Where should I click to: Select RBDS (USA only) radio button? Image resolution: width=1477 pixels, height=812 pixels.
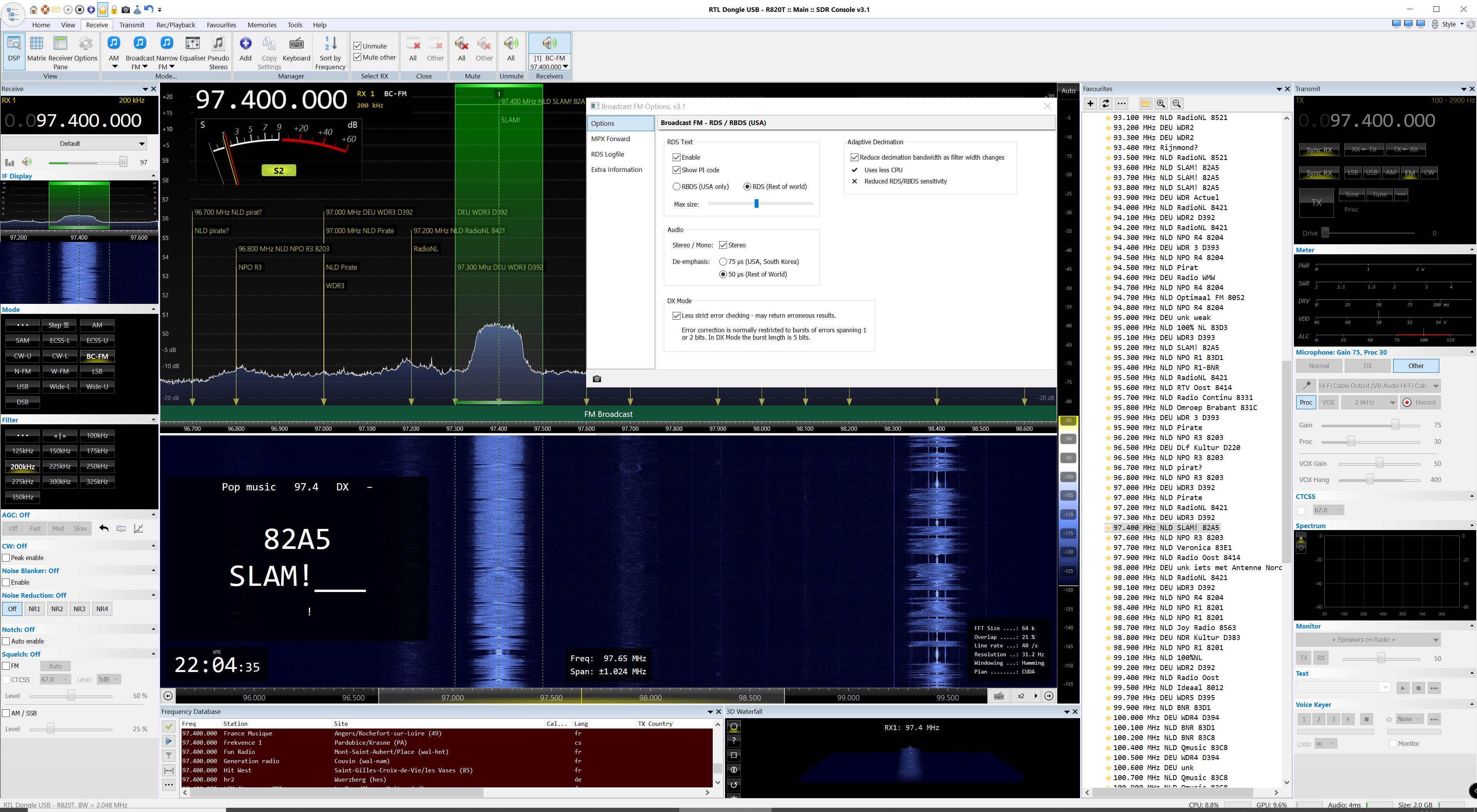tap(677, 187)
